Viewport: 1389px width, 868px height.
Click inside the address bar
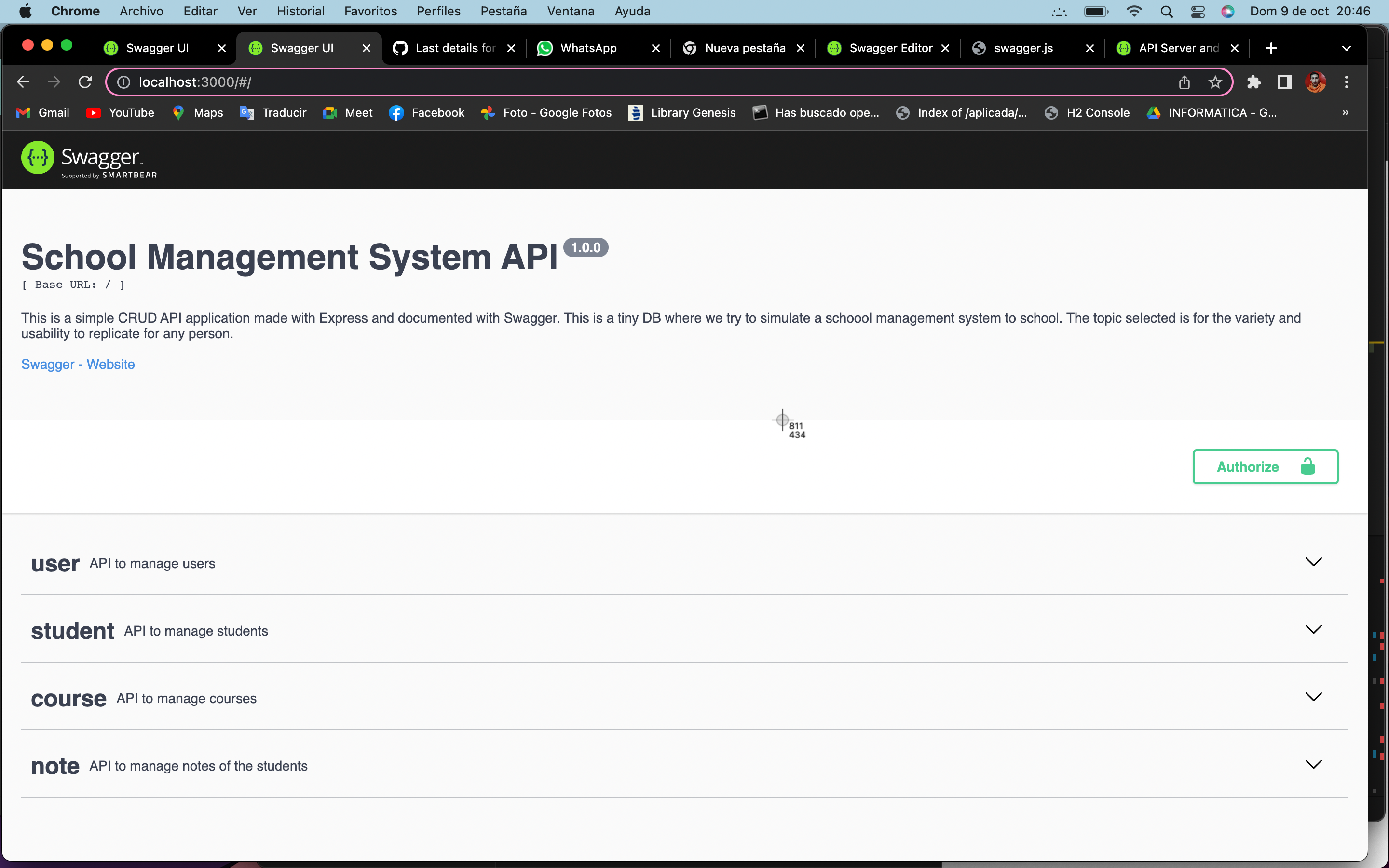point(402,81)
